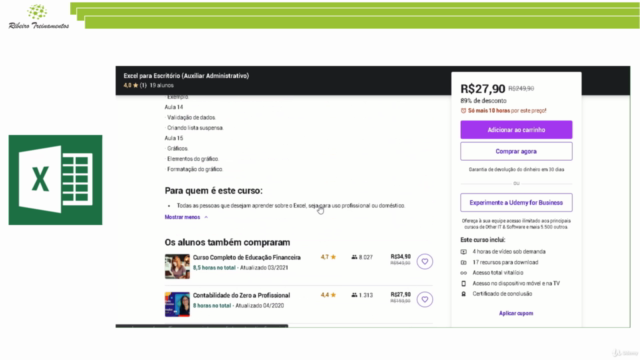The image size is (640, 360).
Task: Open Contabilidade do Zero a Profissional thumbnail
Action: [177, 304]
